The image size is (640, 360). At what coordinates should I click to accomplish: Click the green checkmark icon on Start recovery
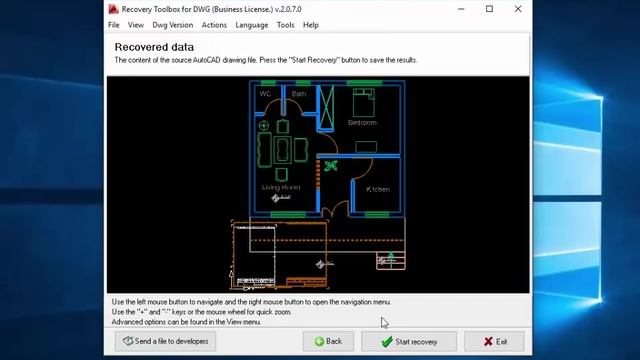tap(387, 341)
